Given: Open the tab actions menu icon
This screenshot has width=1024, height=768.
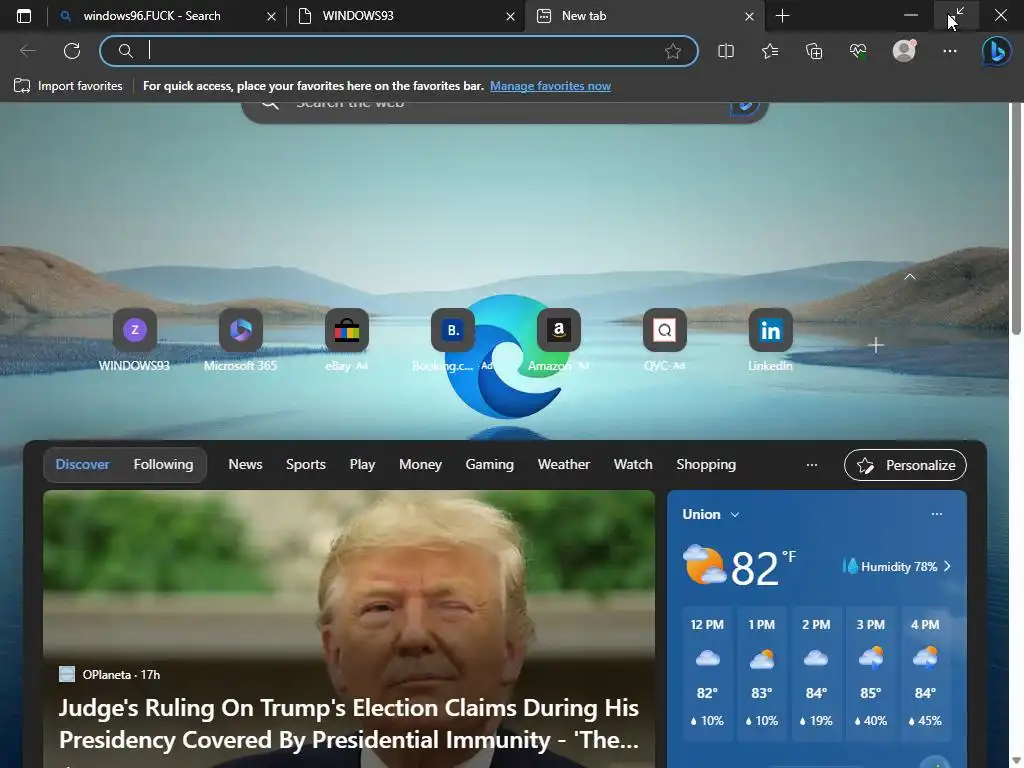Looking at the screenshot, I should pyautogui.click(x=24, y=16).
